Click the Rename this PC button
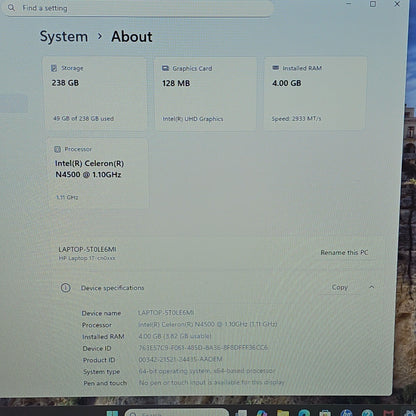Screen dimensions: 416x416 [x=344, y=253]
